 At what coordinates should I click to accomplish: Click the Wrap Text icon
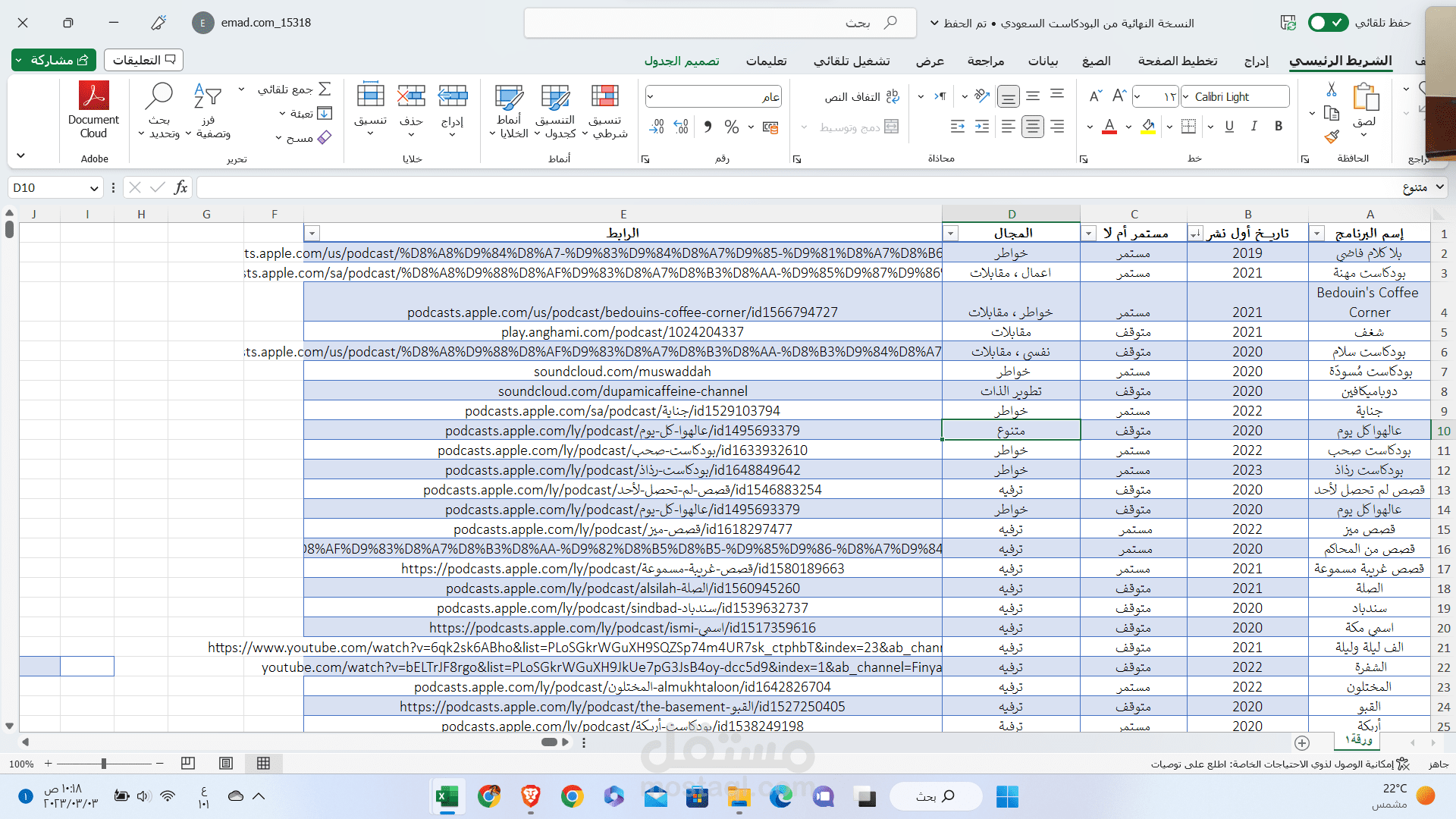tap(893, 96)
